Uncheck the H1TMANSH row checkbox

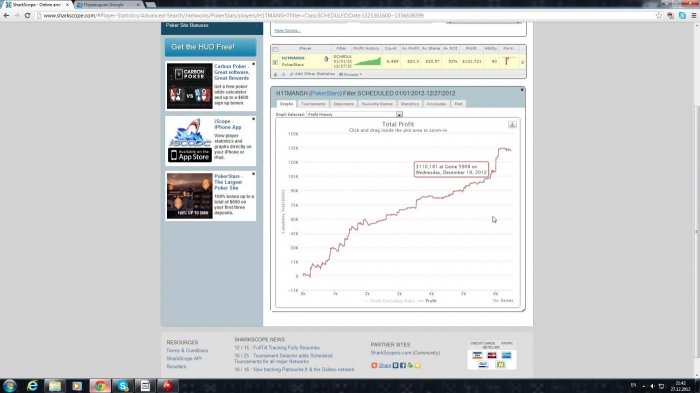tap(275, 62)
